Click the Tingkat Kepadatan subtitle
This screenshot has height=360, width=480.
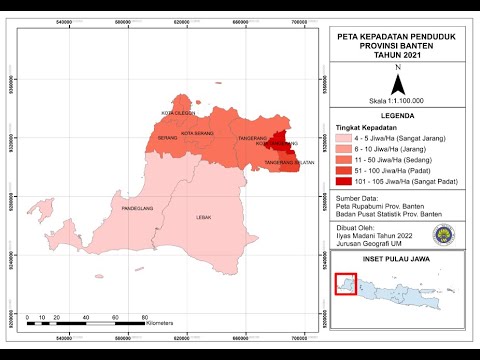point(366,128)
